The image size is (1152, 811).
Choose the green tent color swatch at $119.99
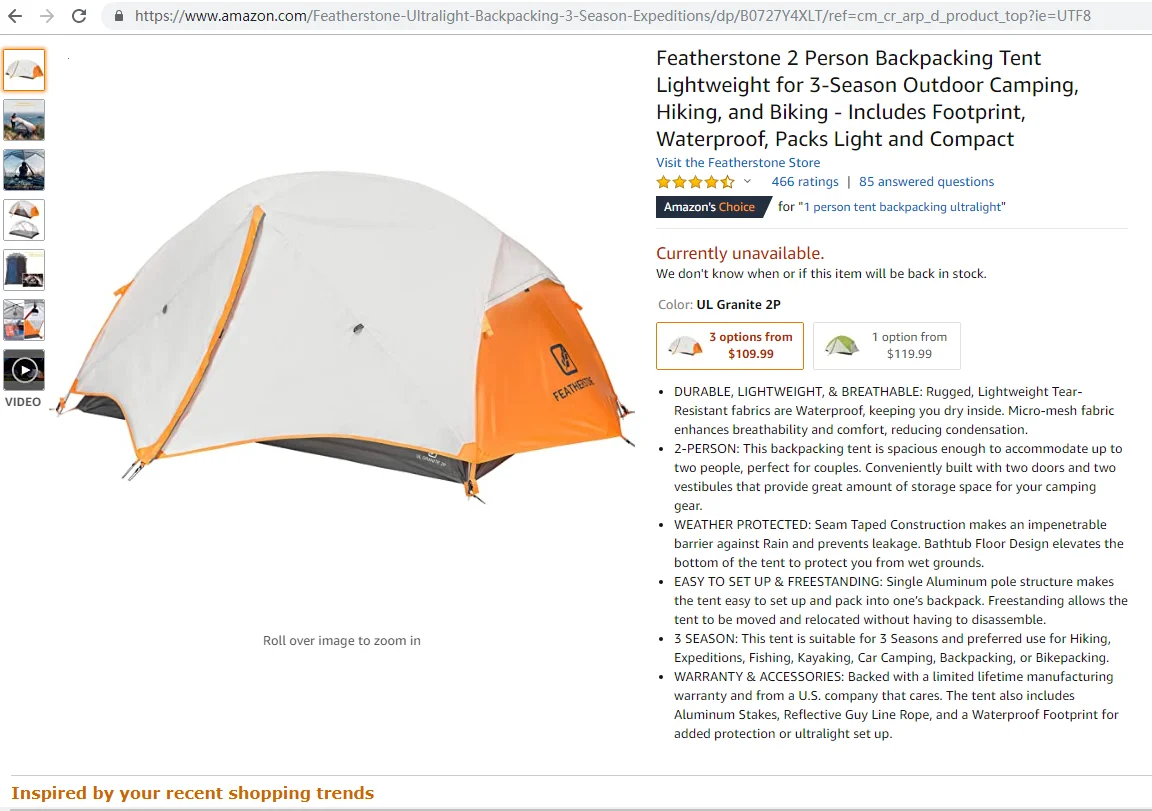click(x=887, y=345)
